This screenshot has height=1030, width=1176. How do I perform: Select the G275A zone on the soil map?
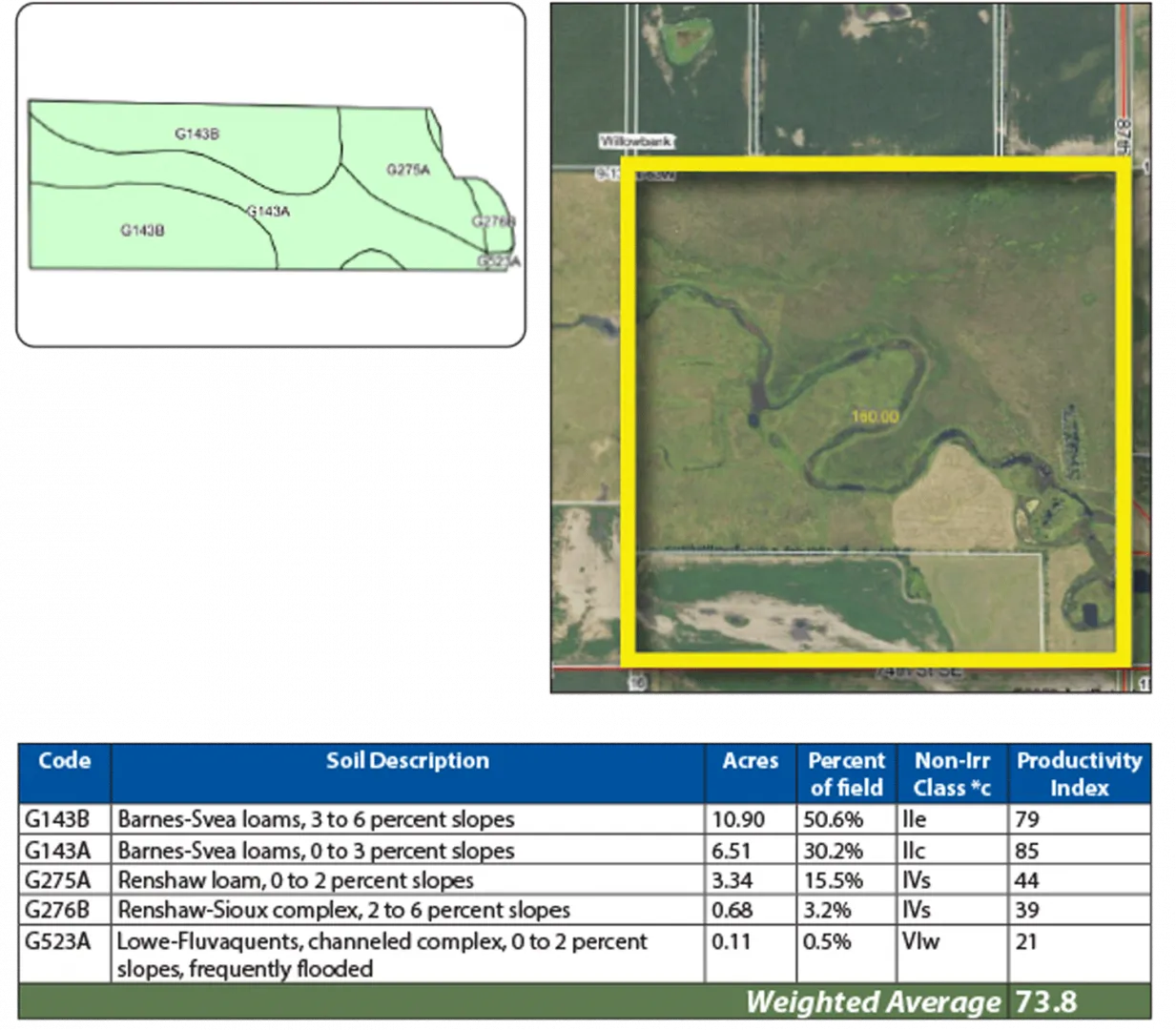[x=408, y=170]
